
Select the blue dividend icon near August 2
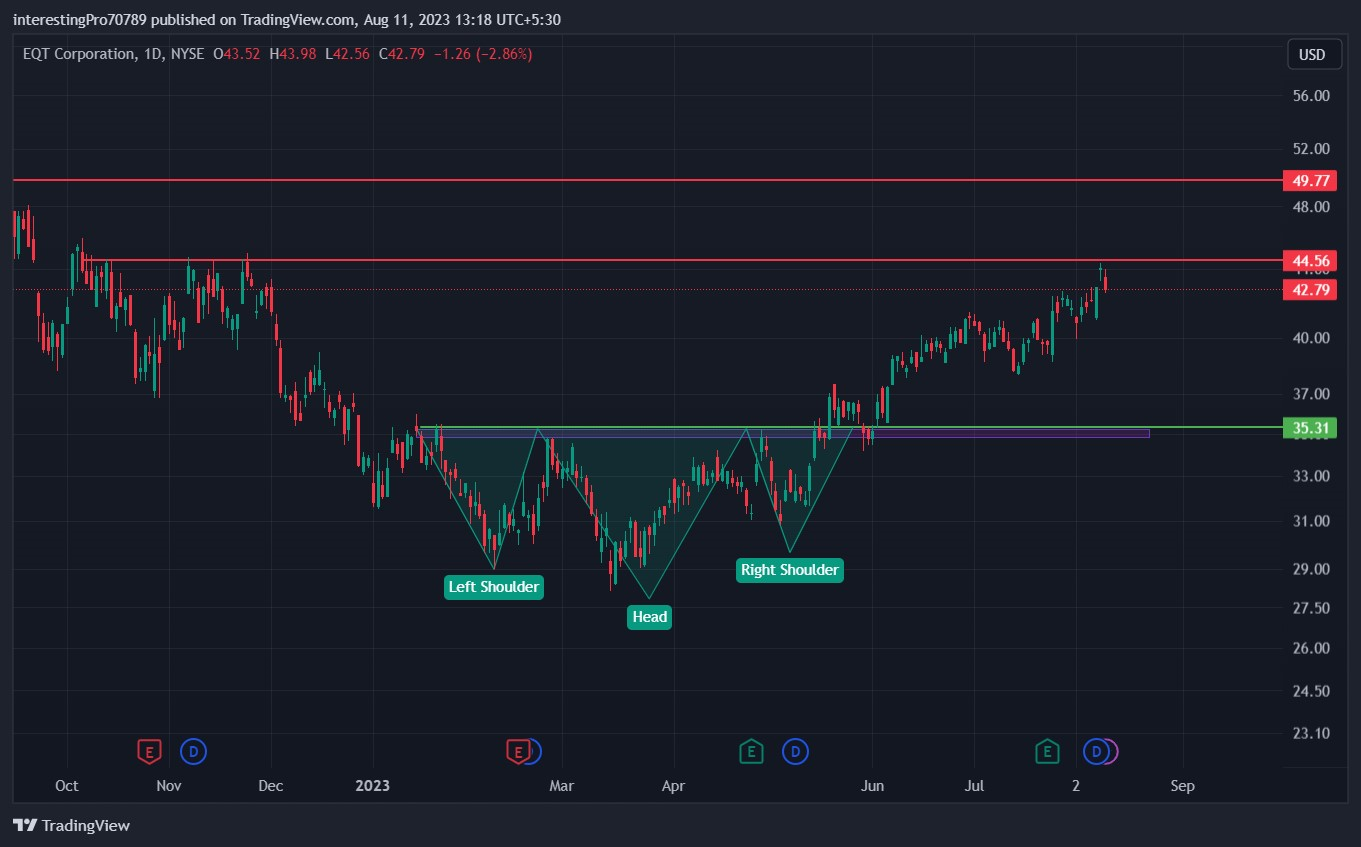pyautogui.click(x=1097, y=751)
